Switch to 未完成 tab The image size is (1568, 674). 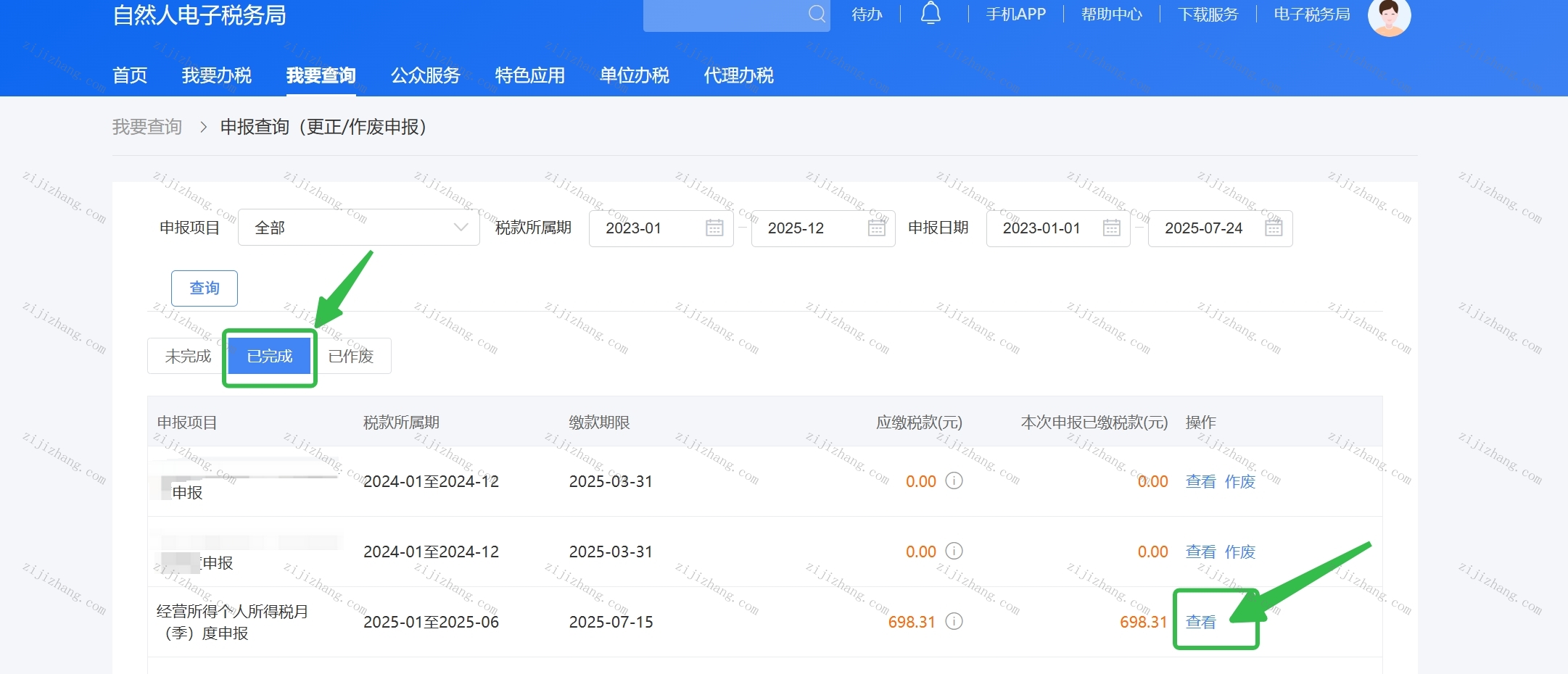coord(188,356)
